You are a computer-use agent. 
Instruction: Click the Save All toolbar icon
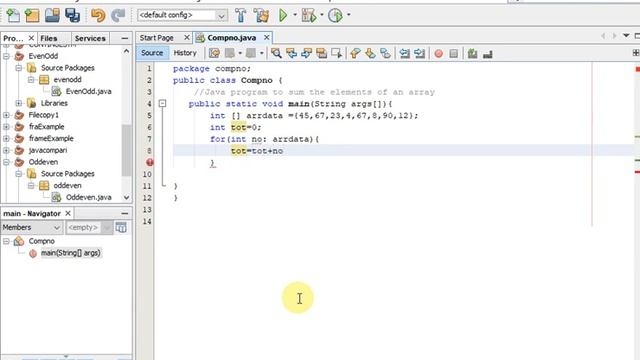[x=73, y=16]
